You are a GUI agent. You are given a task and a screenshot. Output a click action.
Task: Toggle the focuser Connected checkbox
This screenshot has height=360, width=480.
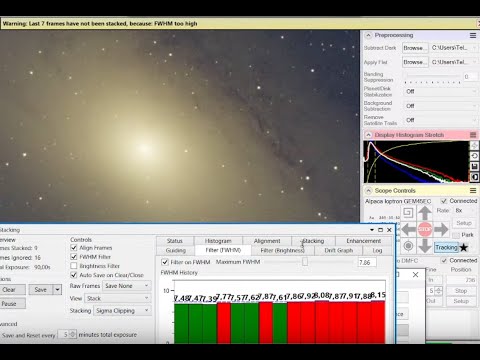pyautogui.click(x=444, y=260)
